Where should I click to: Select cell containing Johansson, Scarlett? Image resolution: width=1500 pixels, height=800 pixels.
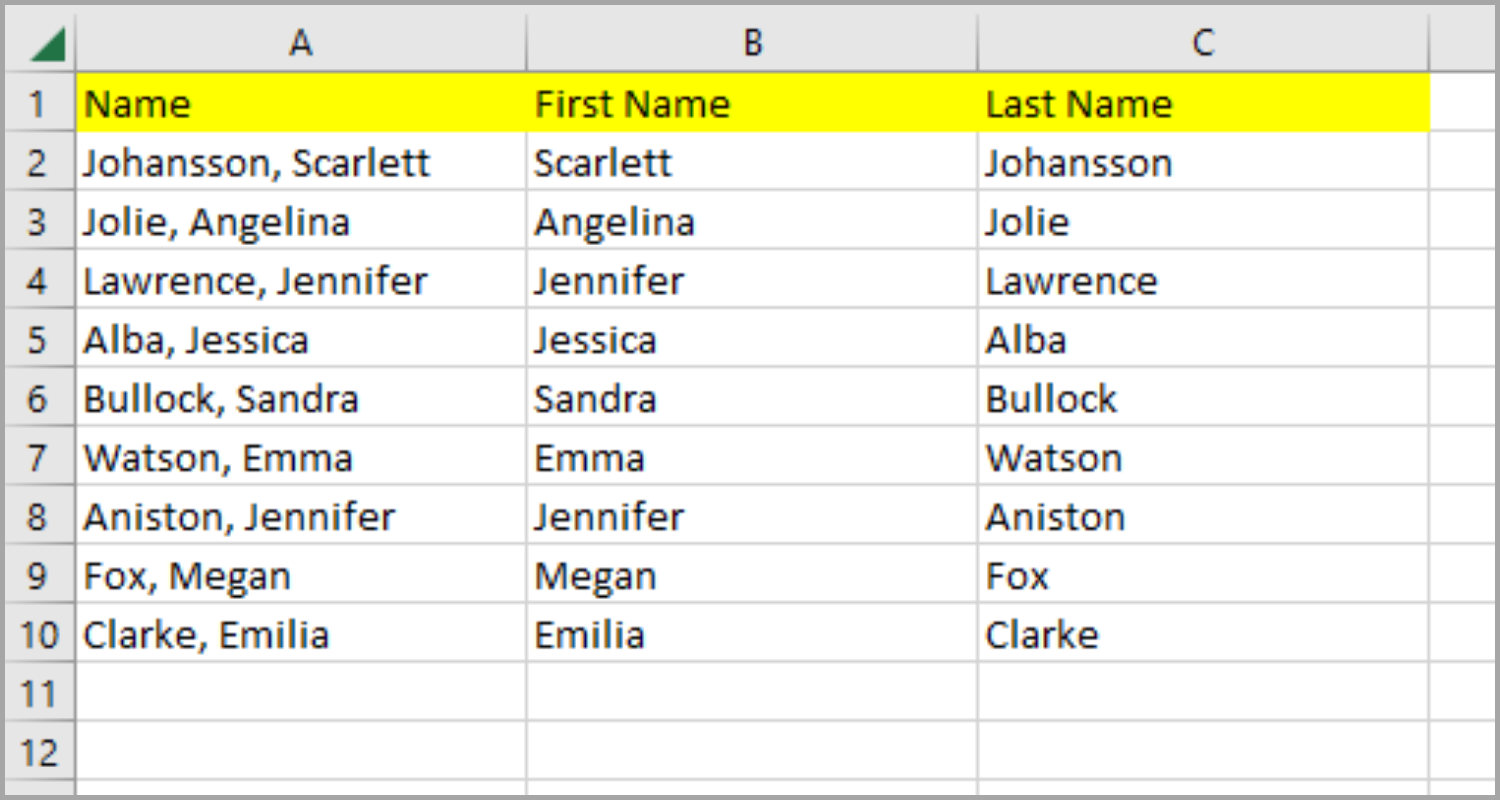[300, 163]
